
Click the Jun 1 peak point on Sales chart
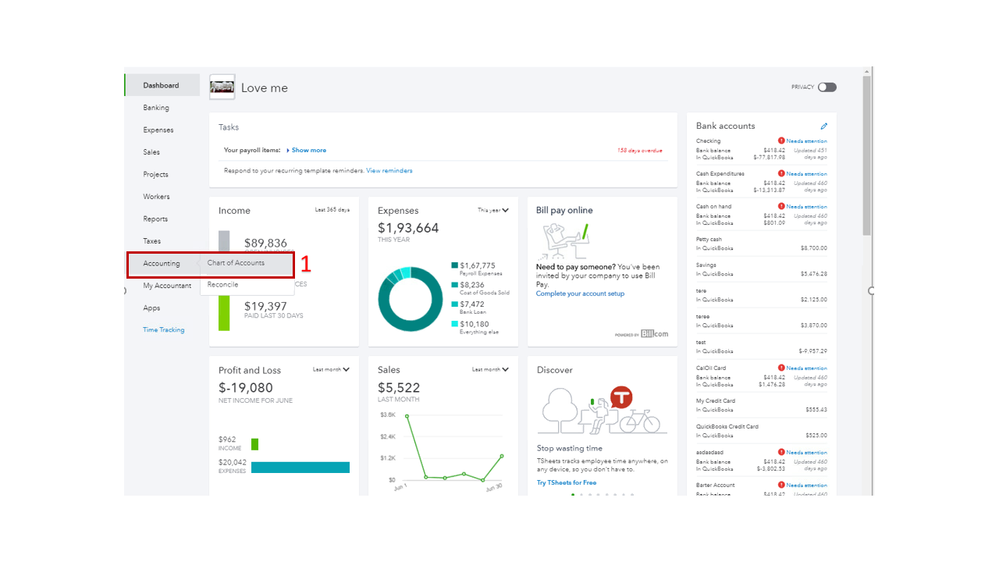pyautogui.click(x=407, y=416)
